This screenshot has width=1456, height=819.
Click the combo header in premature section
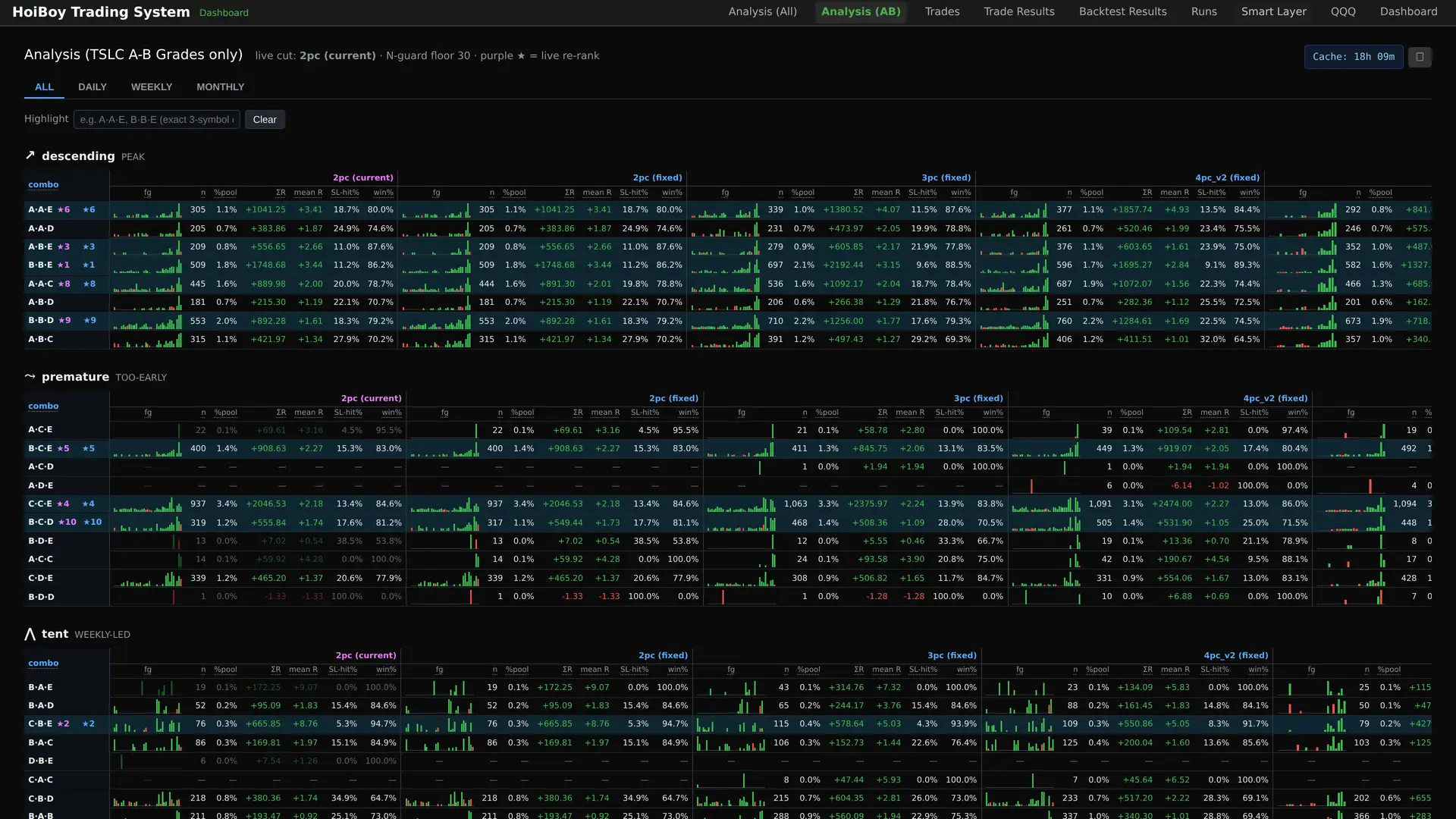[43, 406]
